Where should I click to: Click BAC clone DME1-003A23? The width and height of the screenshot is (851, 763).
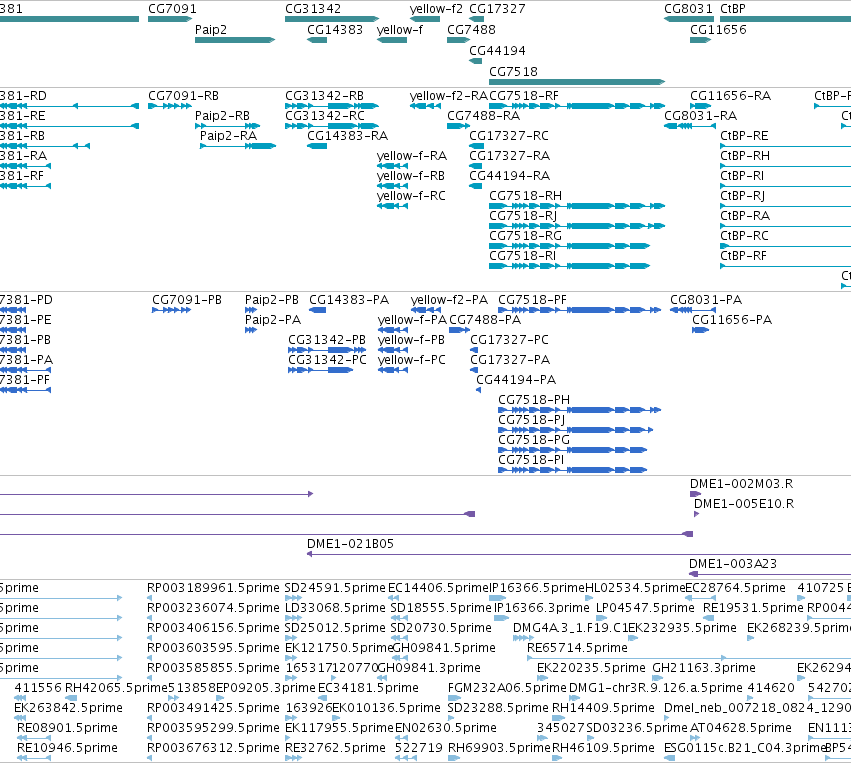pyautogui.click(x=770, y=574)
